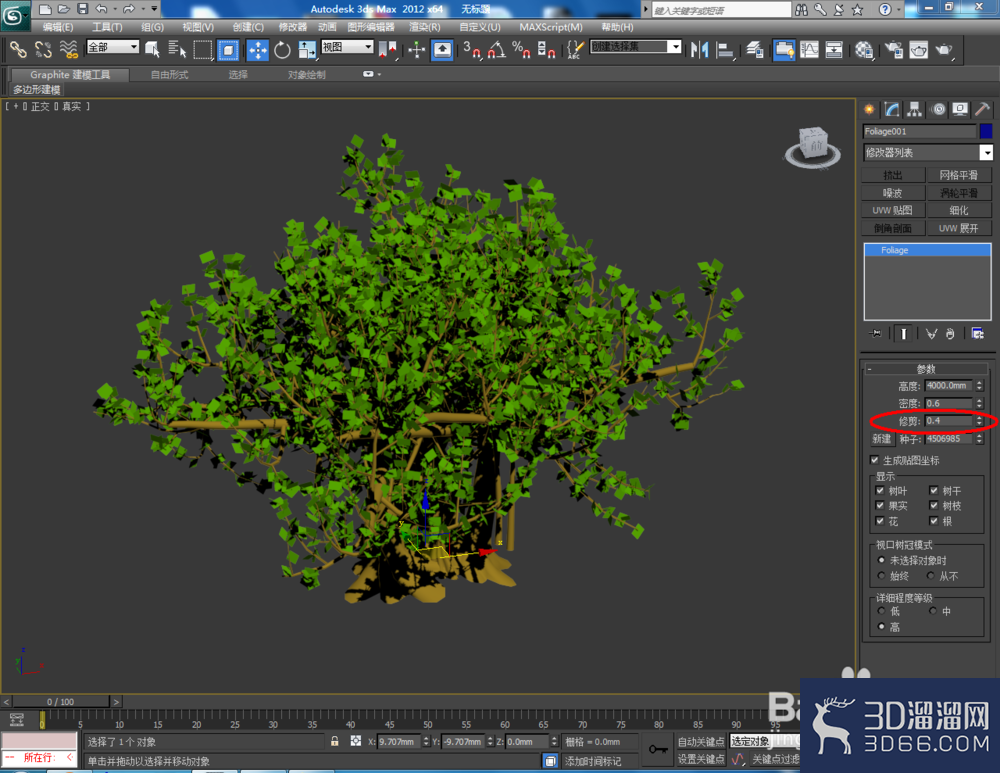Viewport: 1000px width, 773px height.
Task: Select 低 level of detail radio
Action: click(881, 611)
